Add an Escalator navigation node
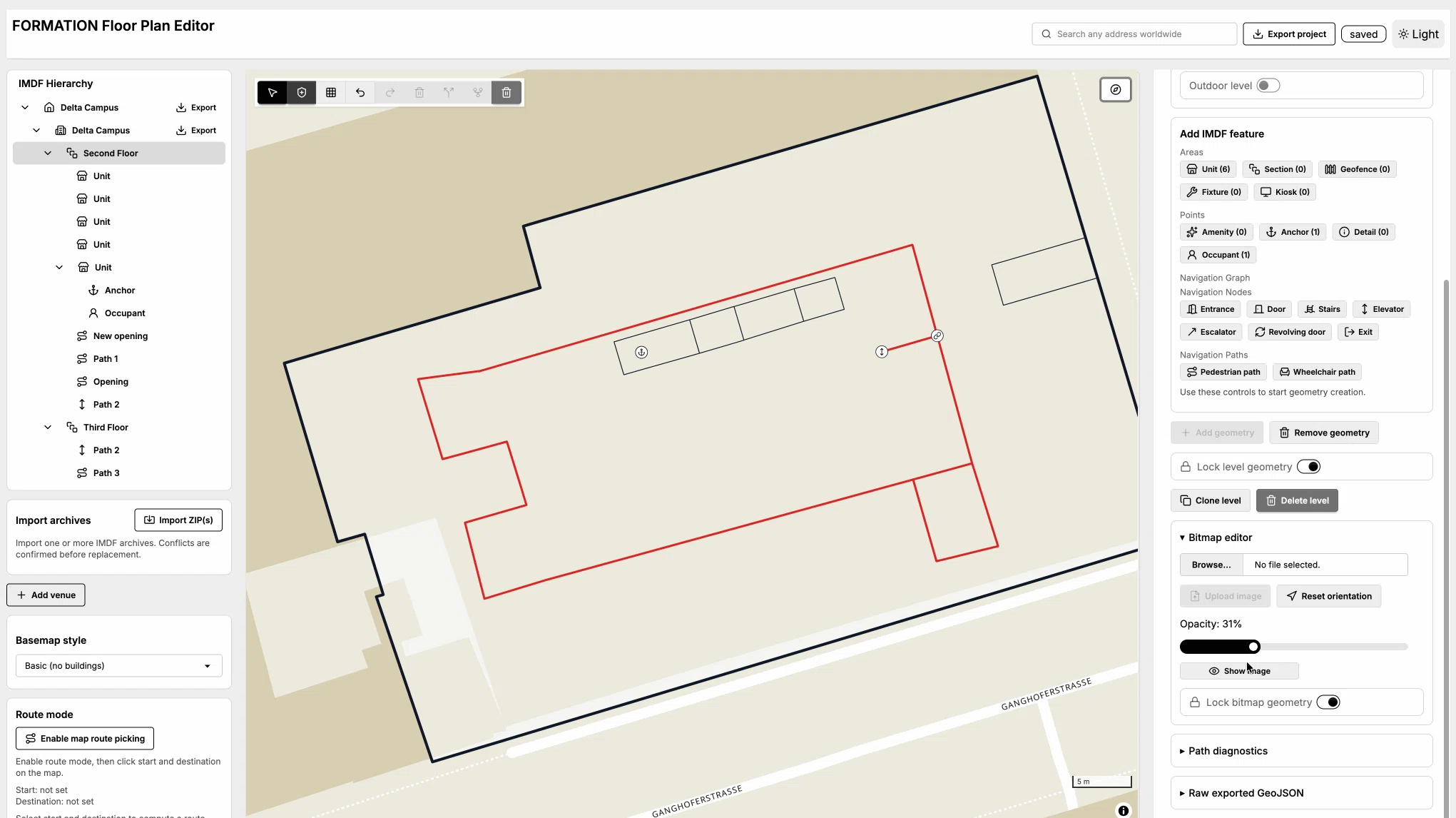Screen dimensions: 1456x818 1211,332
